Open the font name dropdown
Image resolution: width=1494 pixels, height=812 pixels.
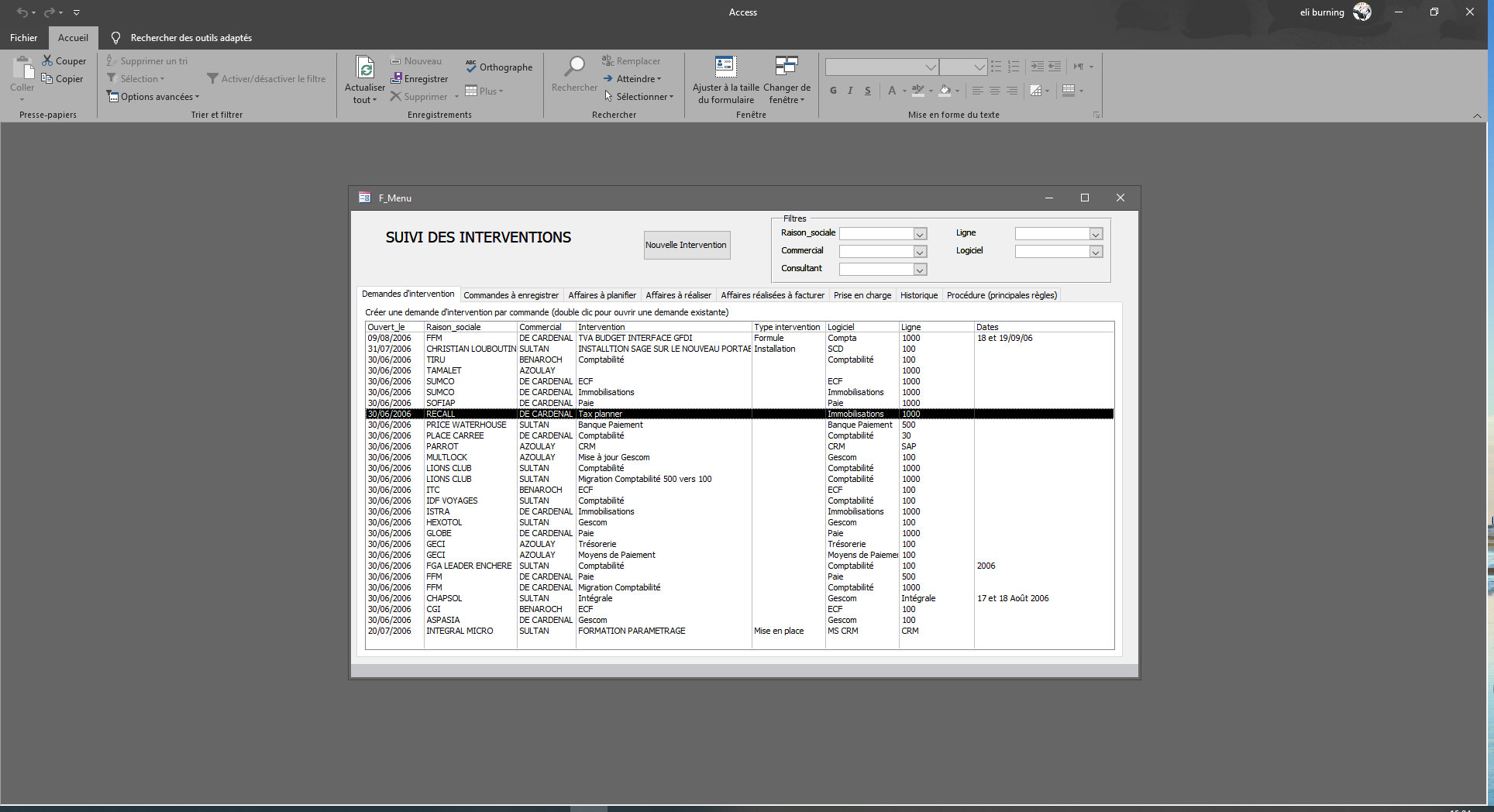(x=931, y=67)
